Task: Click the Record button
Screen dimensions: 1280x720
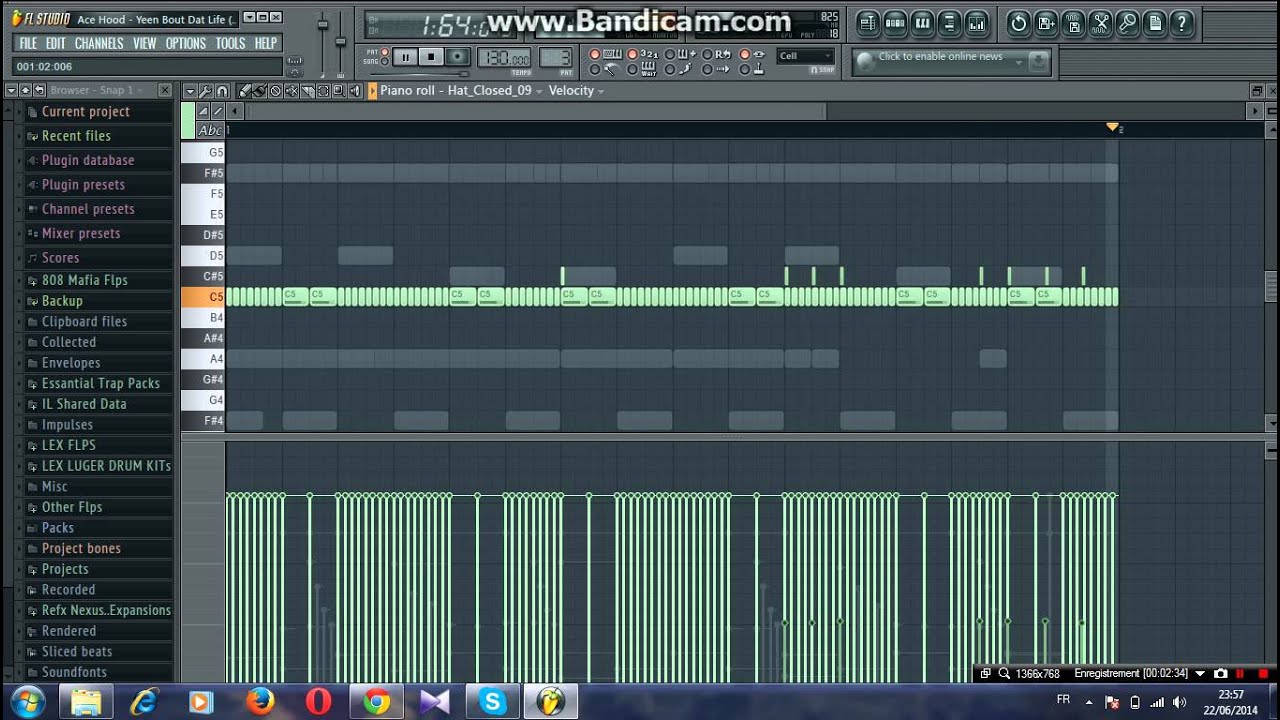Action: coord(458,57)
